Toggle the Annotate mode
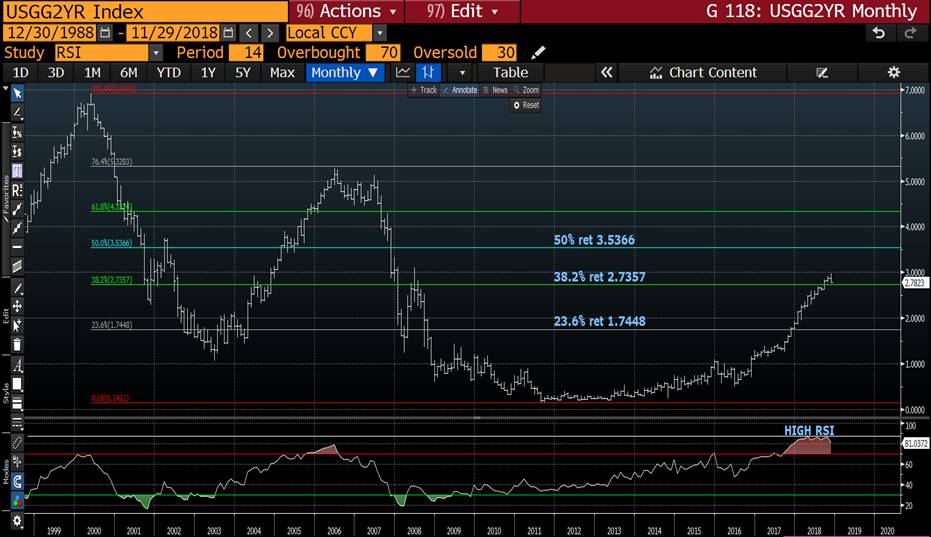This screenshot has height=537, width=931. click(x=460, y=90)
